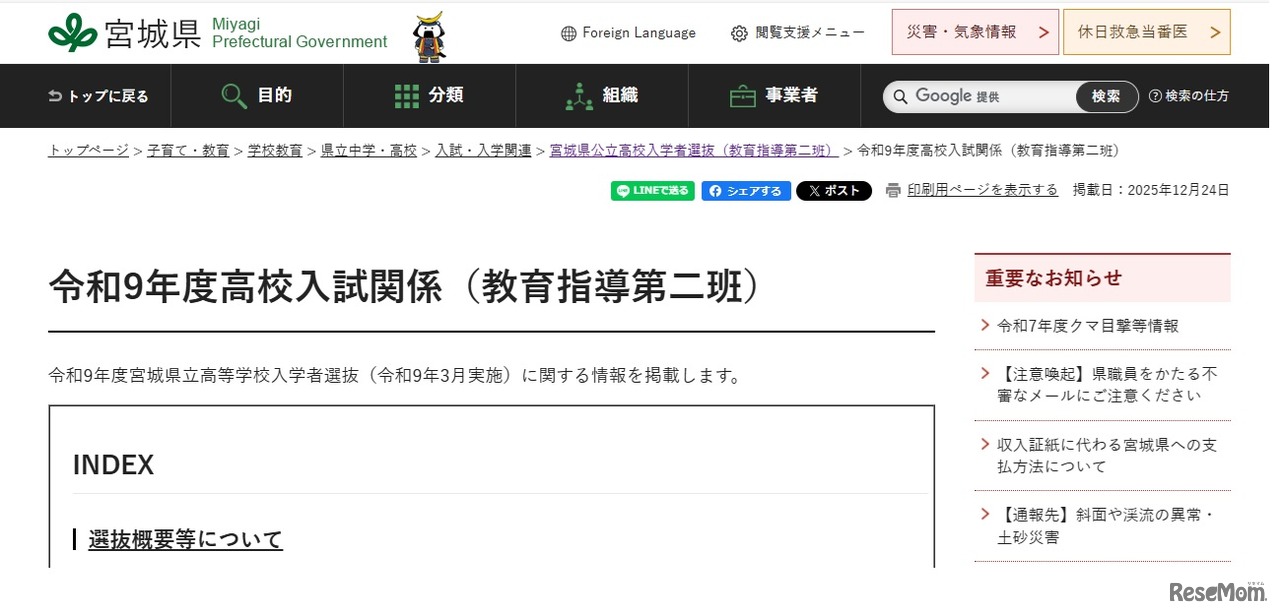The height and width of the screenshot is (615, 1280).
Task: Select the 事業者 business icon
Action: [741, 95]
